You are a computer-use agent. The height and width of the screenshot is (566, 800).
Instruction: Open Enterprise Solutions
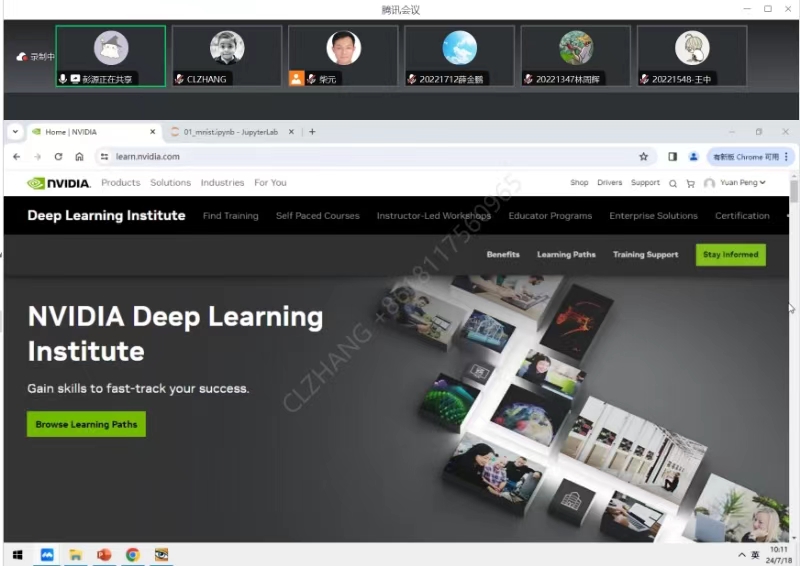pos(653,216)
